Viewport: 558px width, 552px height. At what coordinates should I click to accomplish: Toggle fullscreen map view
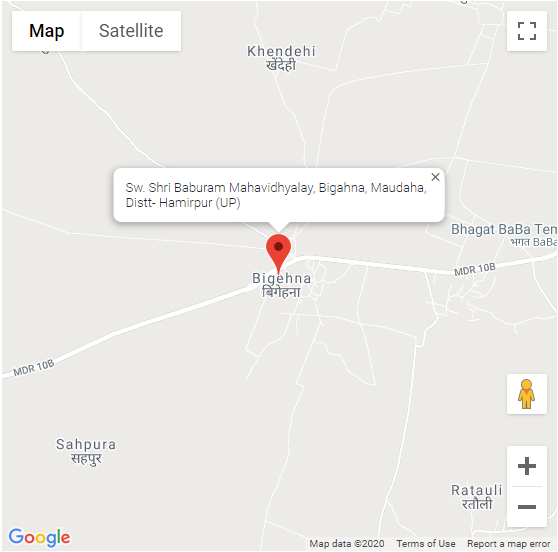pyautogui.click(x=526, y=31)
